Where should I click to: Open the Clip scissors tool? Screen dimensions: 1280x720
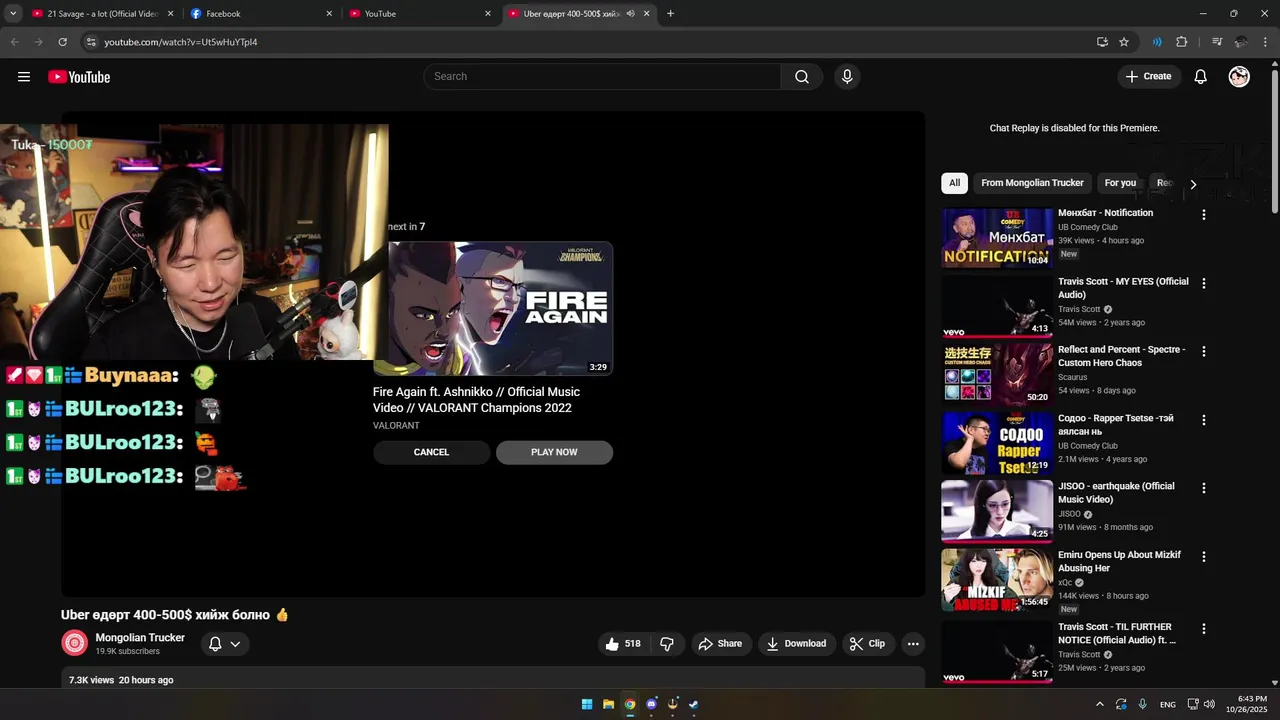pyautogui.click(x=867, y=644)
